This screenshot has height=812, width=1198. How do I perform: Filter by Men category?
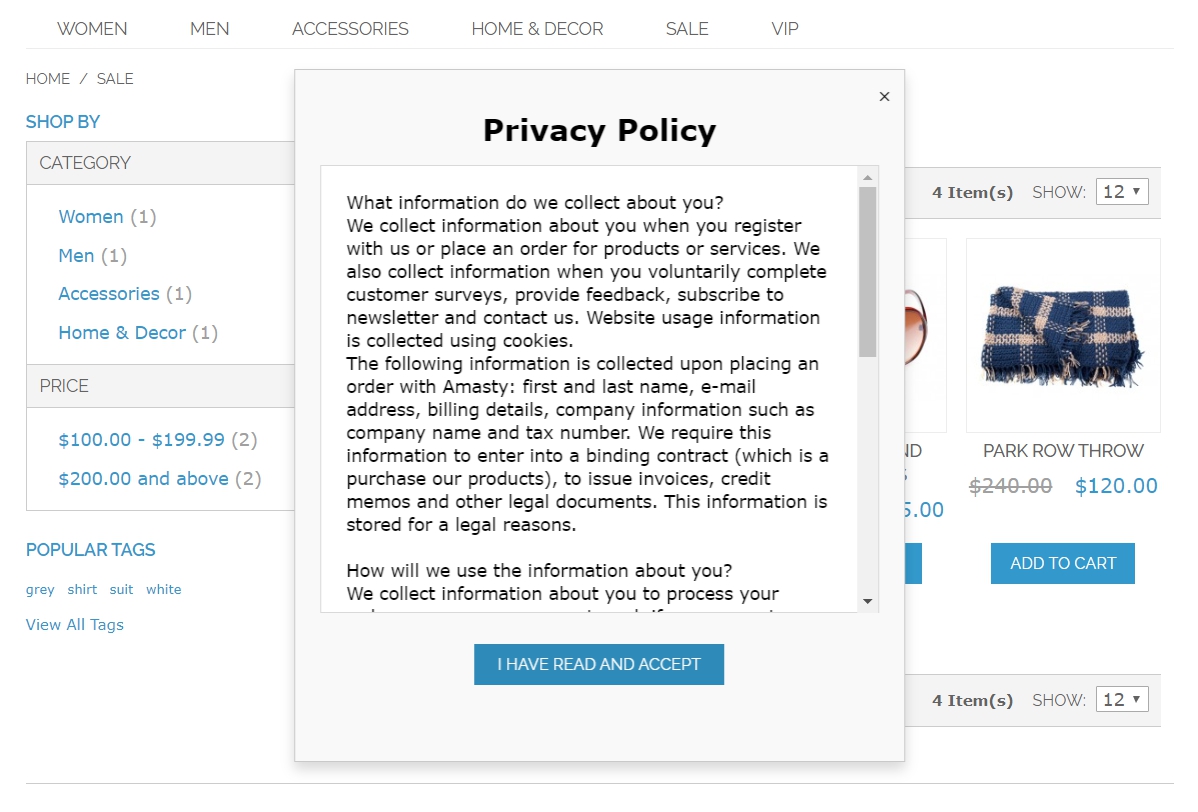pos(76,256)
